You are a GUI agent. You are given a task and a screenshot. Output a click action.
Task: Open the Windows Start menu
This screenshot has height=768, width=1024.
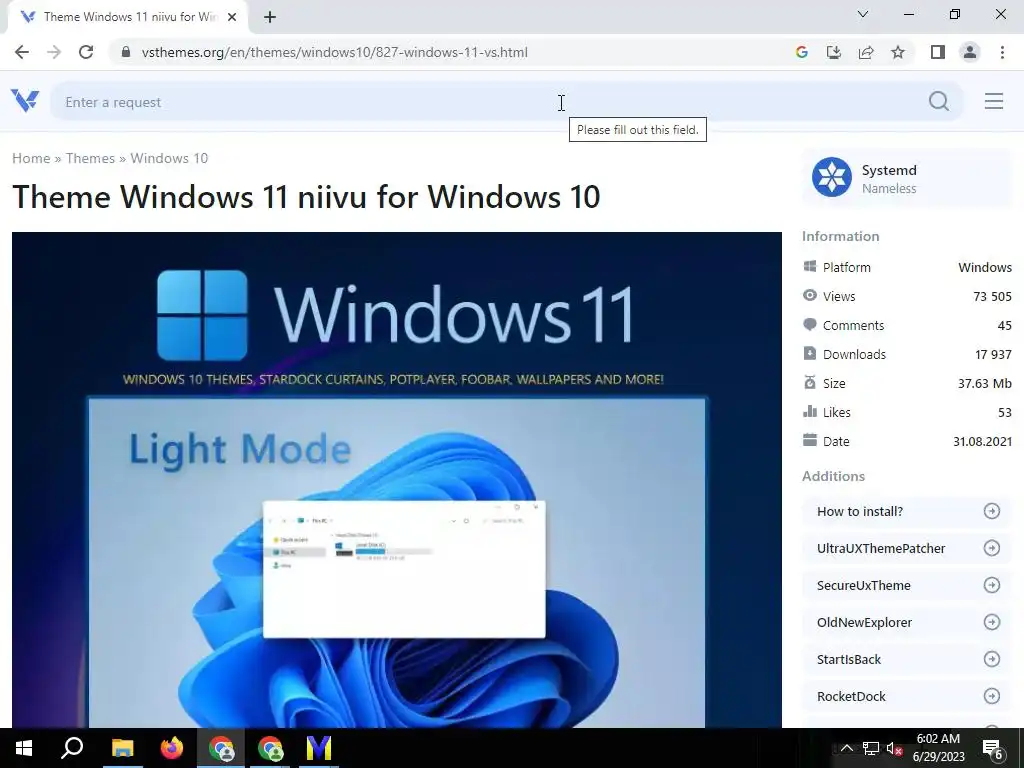(24, 748)
